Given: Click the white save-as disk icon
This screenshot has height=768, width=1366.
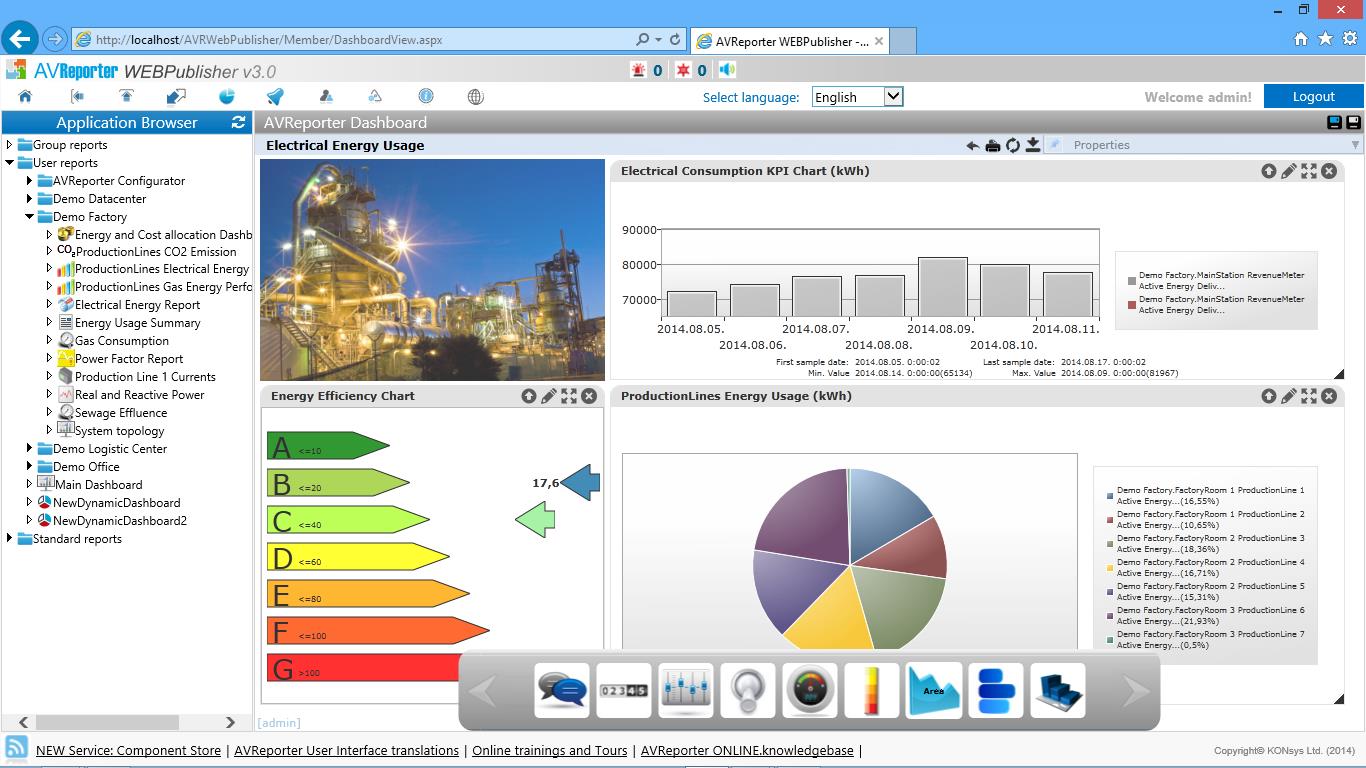Looking at the screenshot, I should [x=1353, y=122].
